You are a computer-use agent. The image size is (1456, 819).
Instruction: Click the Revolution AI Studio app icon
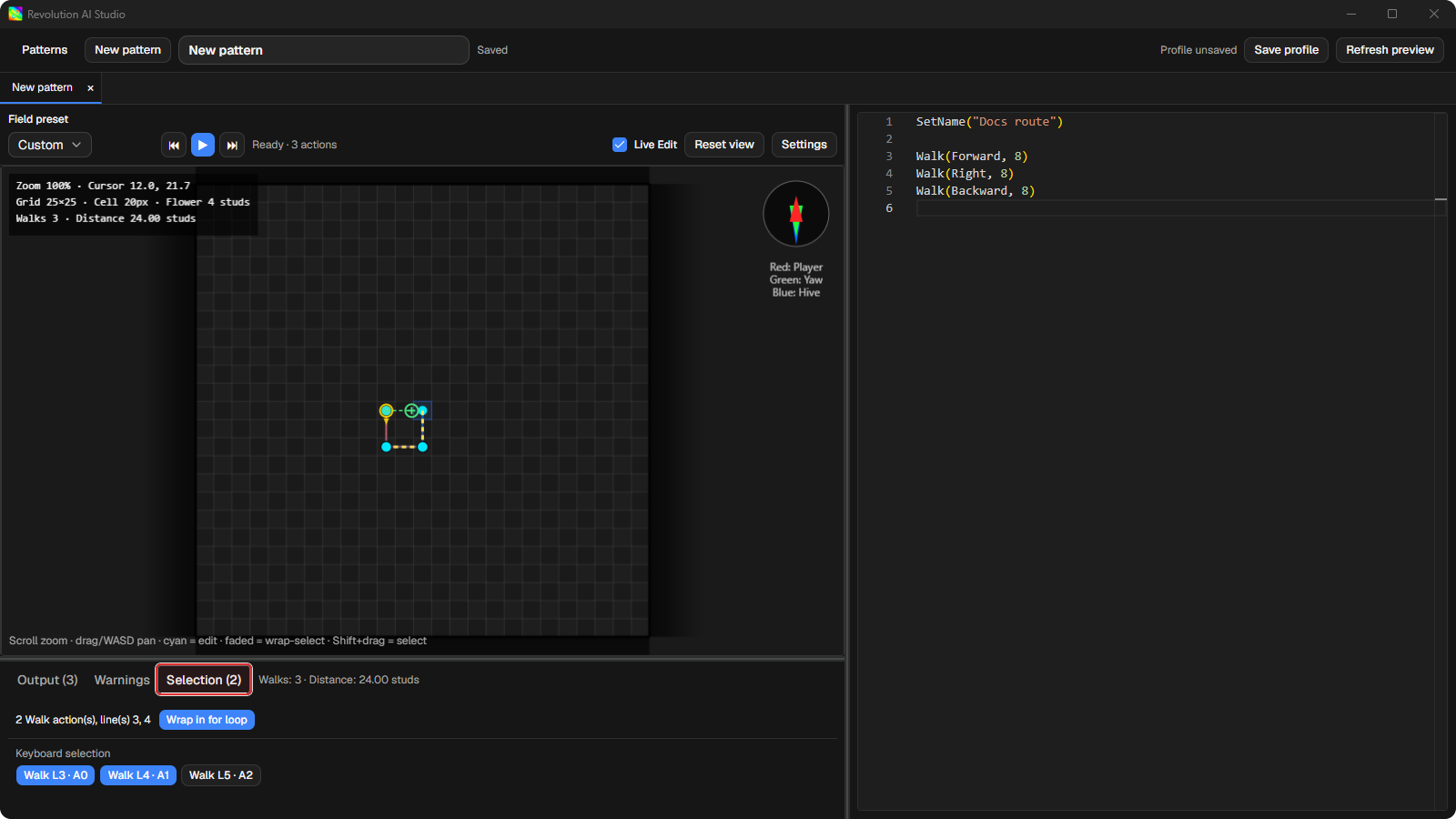click(15, 14)
